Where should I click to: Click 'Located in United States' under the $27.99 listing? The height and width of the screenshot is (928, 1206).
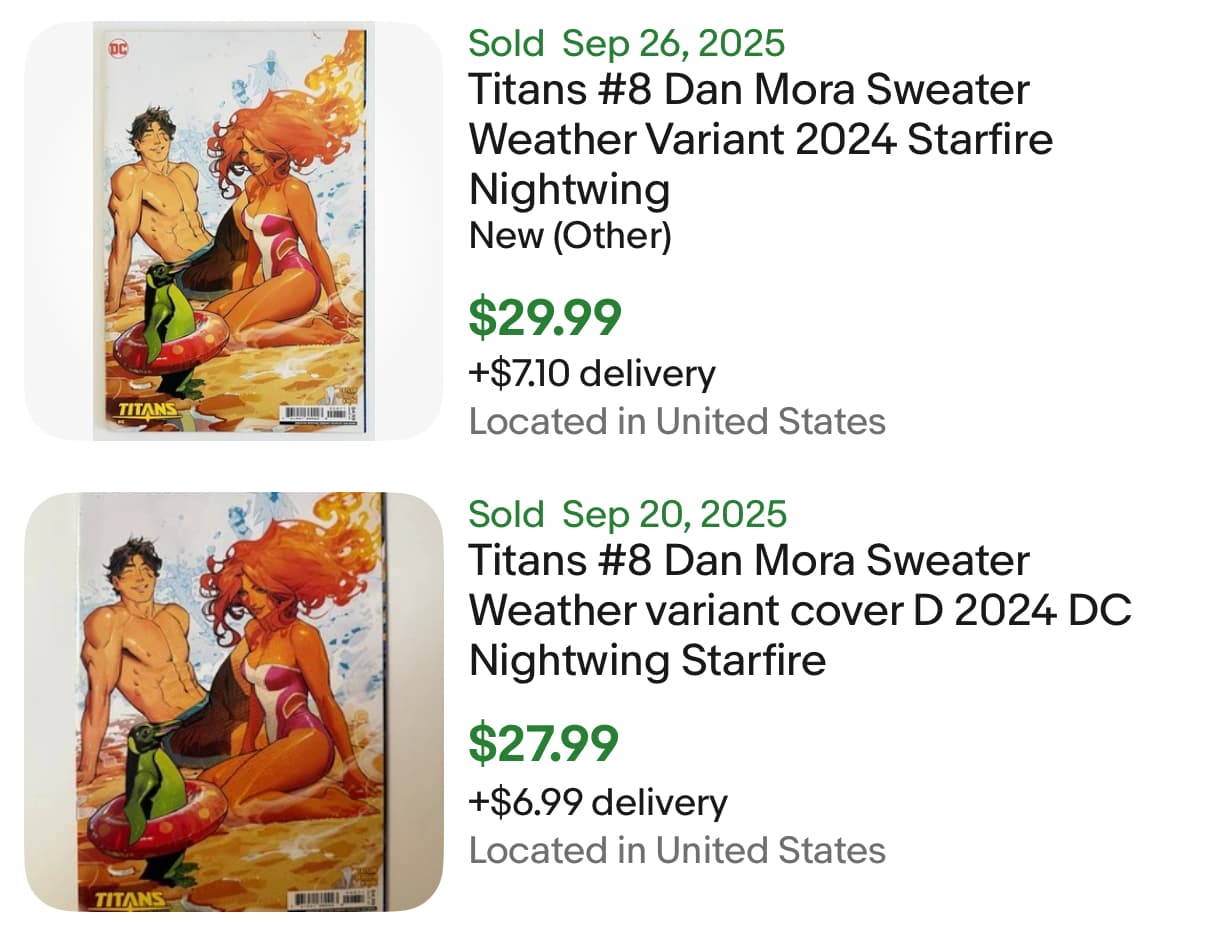[x=677, y=850]
